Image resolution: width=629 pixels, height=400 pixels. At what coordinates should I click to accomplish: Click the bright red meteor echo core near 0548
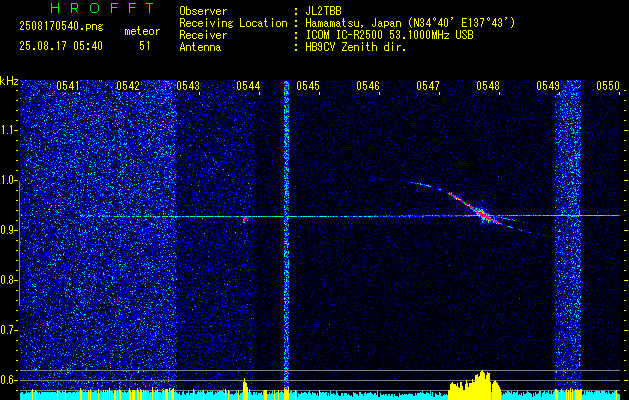click(x=483, y=214)
